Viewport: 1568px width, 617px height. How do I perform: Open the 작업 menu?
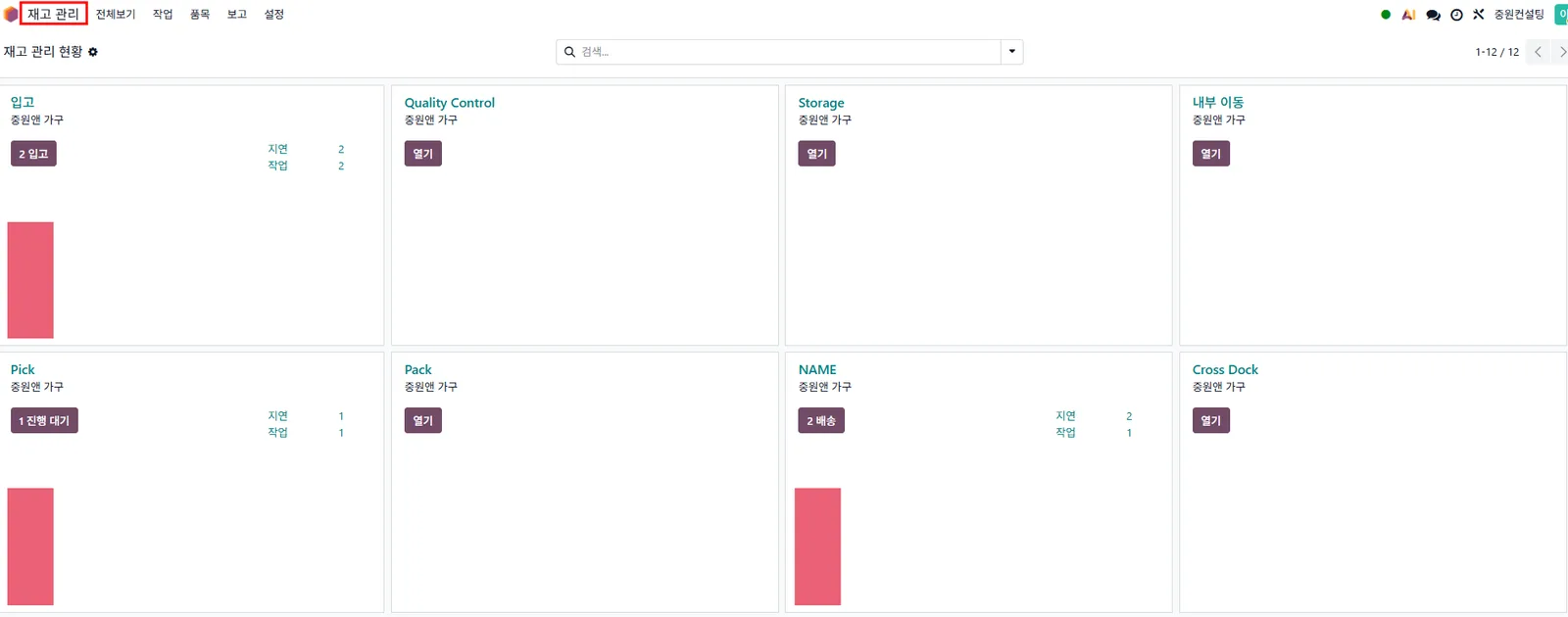coord(163,15)
